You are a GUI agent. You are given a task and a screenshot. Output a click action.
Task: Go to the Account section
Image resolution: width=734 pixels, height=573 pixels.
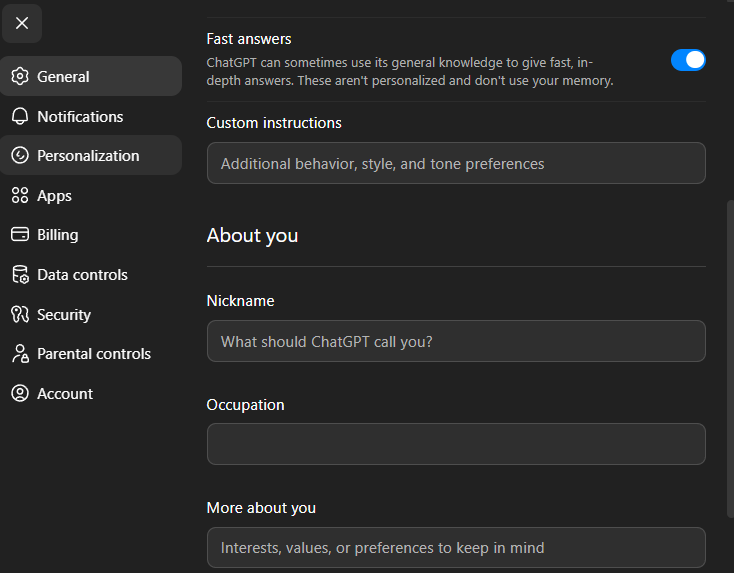91,393
